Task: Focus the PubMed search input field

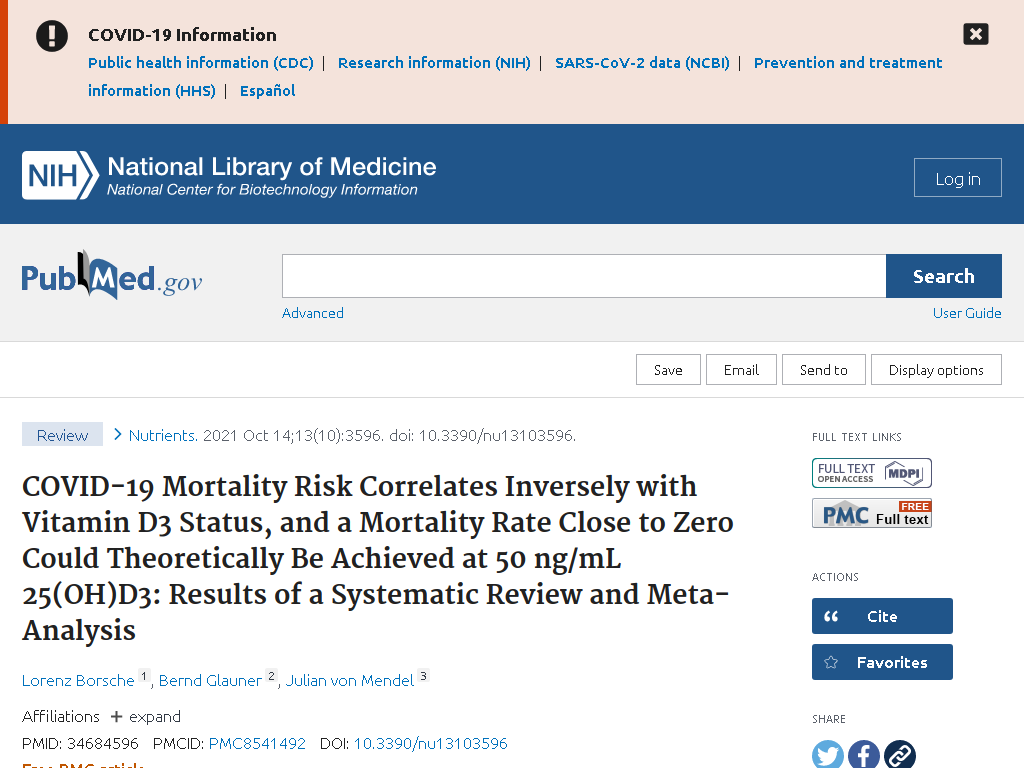Action: [584, 276]
